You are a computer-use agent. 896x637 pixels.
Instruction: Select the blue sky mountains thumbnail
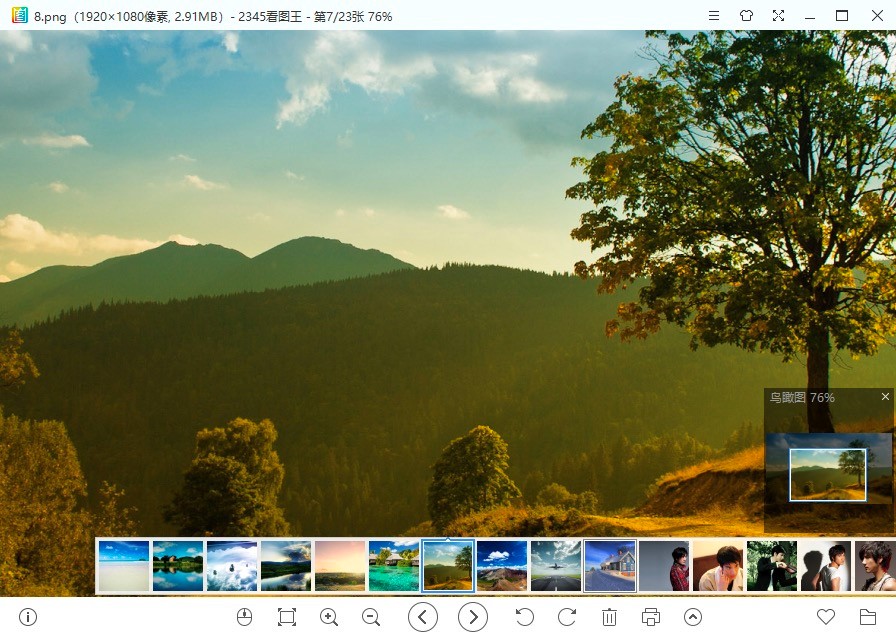click(502, 566)
